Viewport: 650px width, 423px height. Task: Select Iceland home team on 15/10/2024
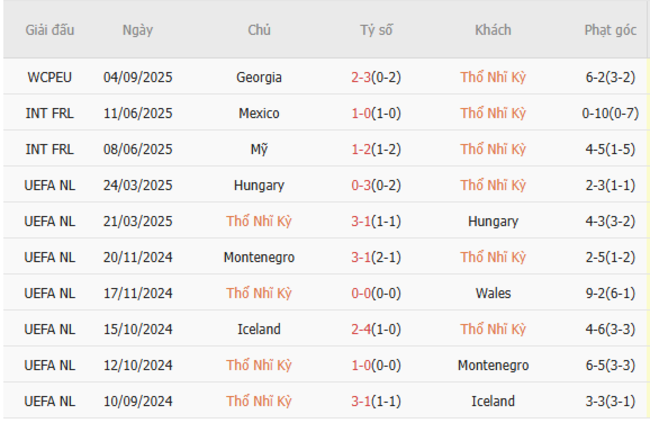point(259,329)
